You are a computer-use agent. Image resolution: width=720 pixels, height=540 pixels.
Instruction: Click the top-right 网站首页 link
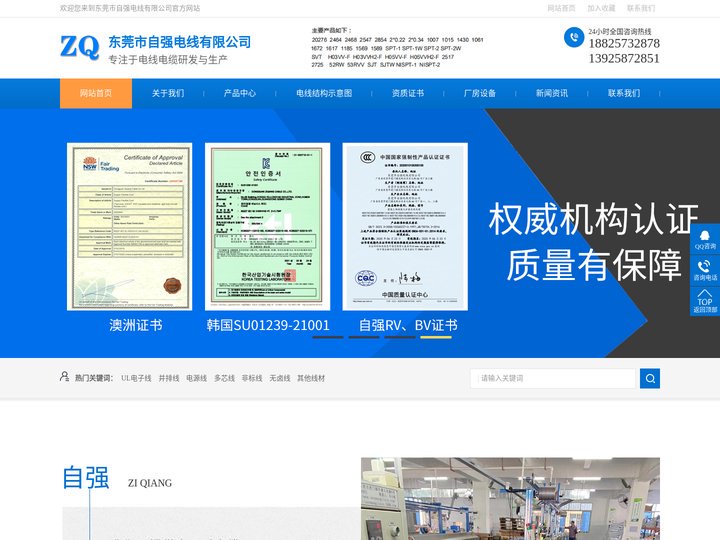pos(561,8)
